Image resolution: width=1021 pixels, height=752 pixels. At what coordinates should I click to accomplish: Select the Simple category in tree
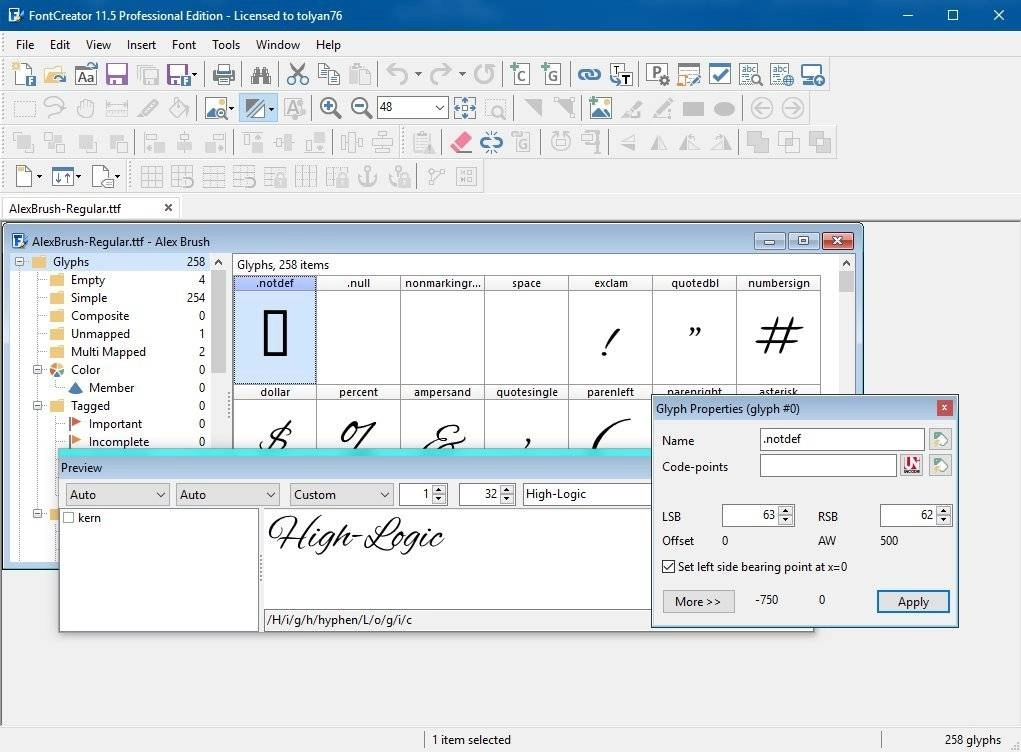click(89, 298)
